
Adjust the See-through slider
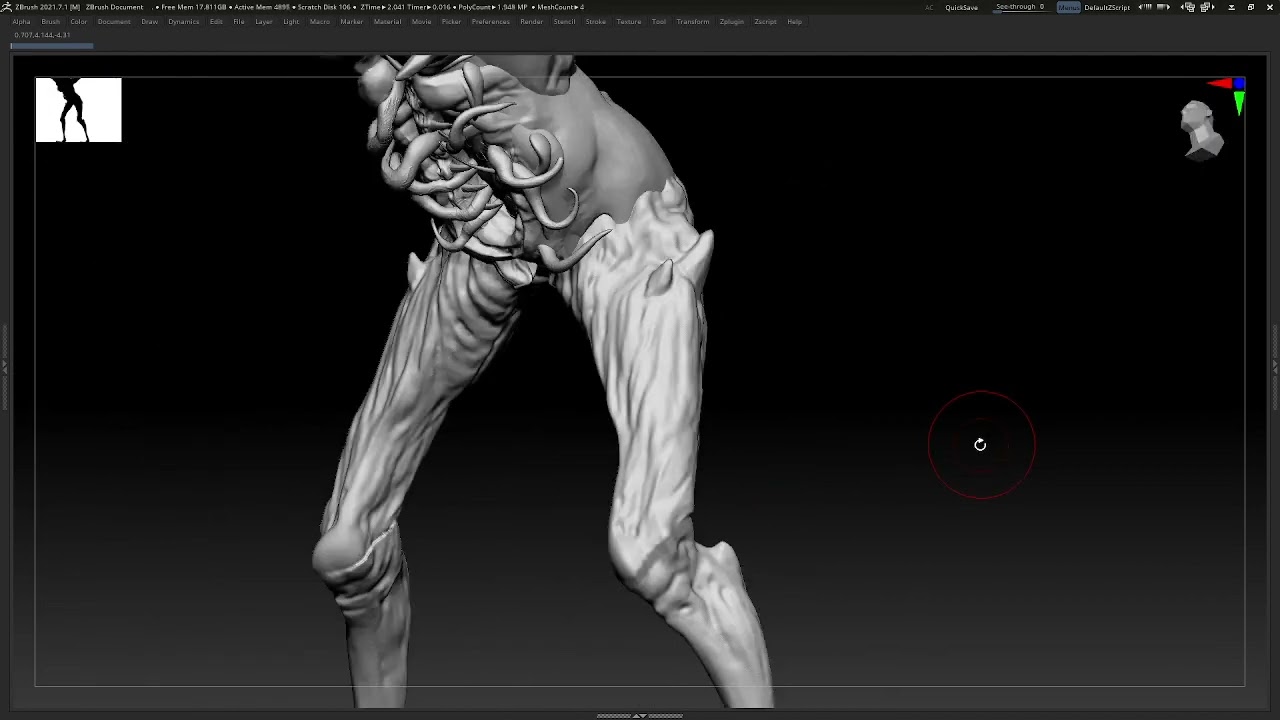coord(1020,7)
